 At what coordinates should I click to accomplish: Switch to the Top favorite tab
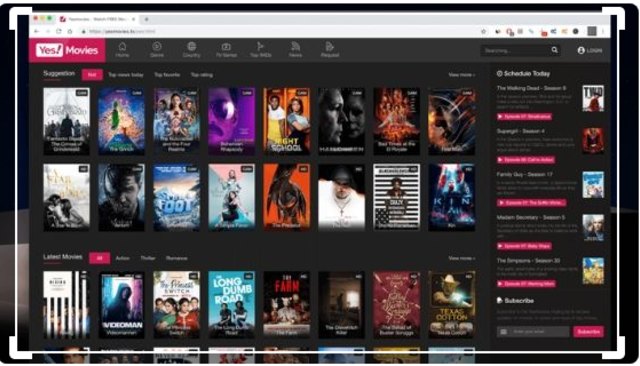click(167, 75)
